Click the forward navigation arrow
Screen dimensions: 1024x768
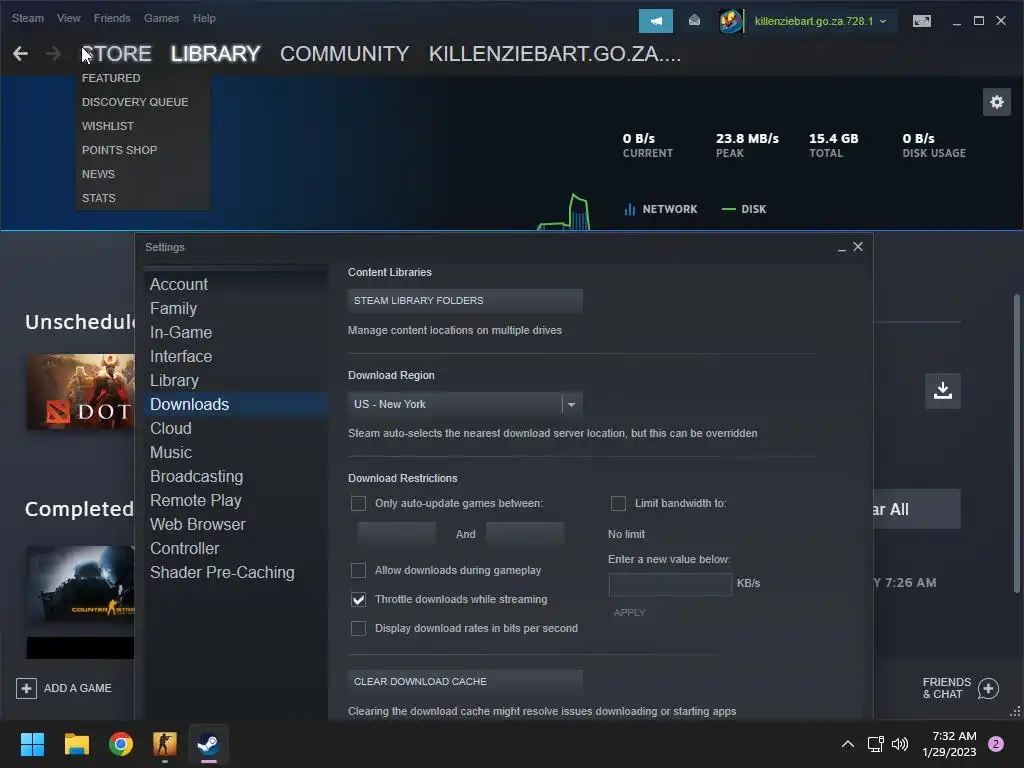point(54,54)
